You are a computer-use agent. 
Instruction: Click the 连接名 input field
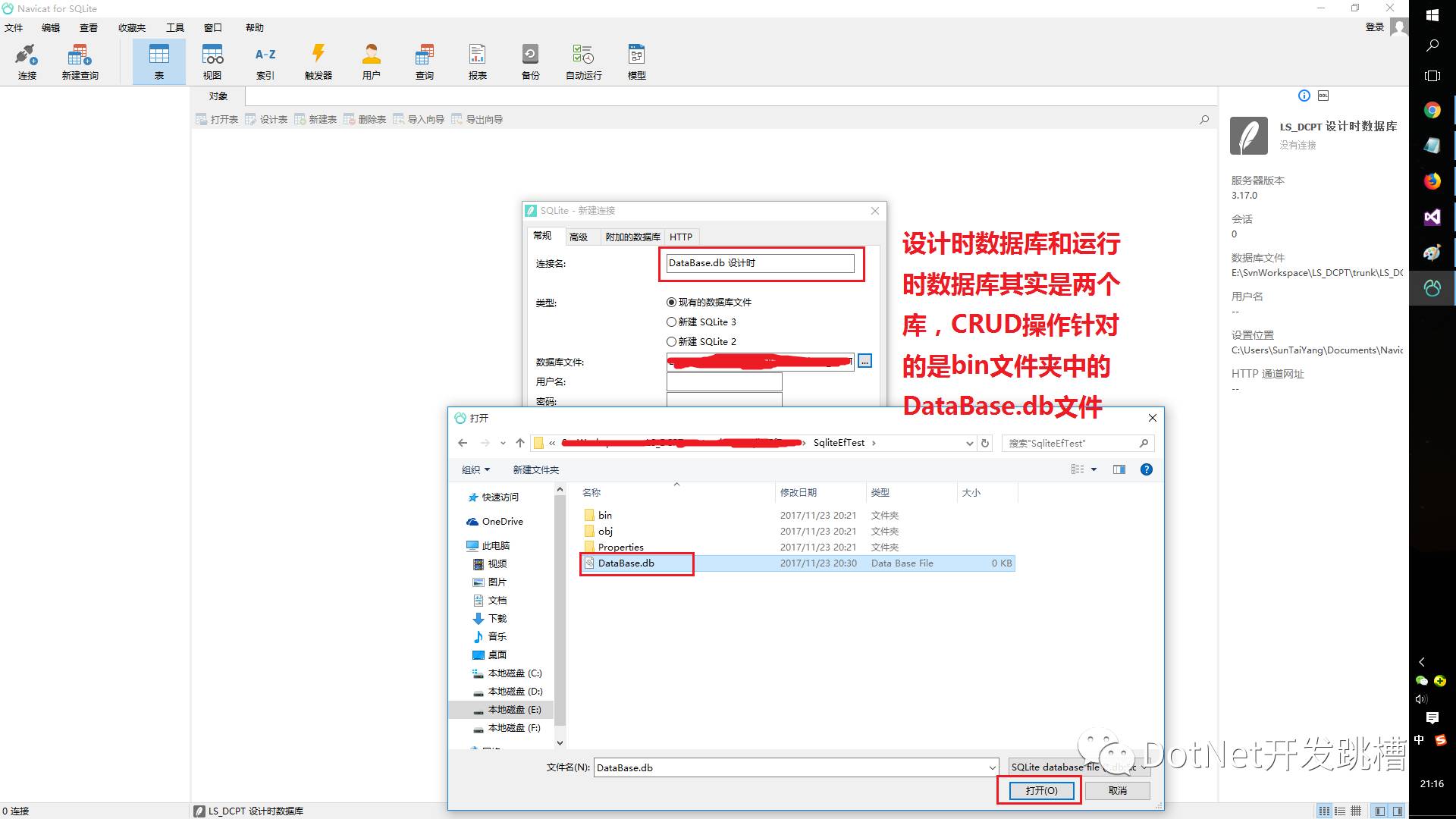click(760, 263)
